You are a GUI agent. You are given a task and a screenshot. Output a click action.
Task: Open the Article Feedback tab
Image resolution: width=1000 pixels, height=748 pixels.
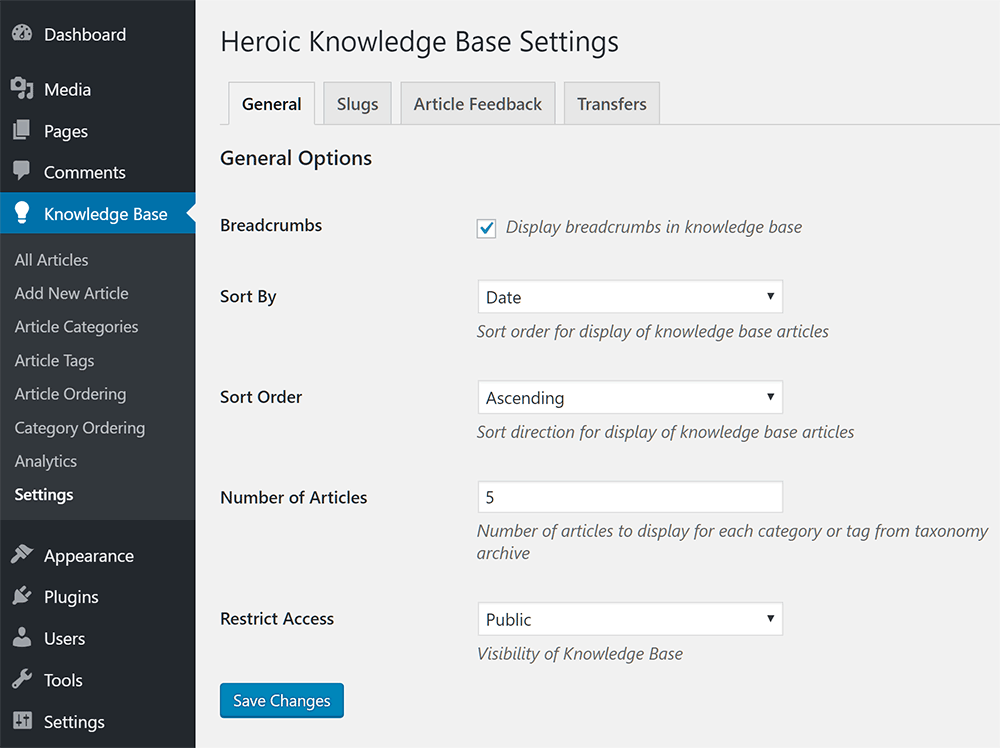pos(477,104)
